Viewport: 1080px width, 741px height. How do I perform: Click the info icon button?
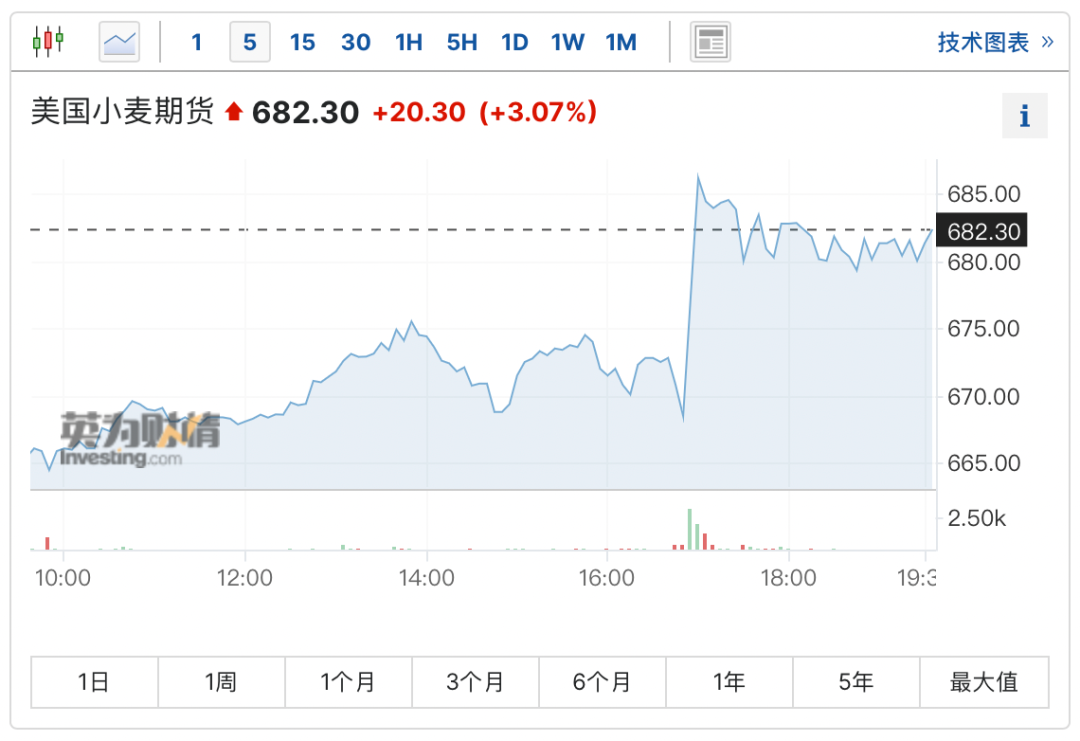point(1024,116)
